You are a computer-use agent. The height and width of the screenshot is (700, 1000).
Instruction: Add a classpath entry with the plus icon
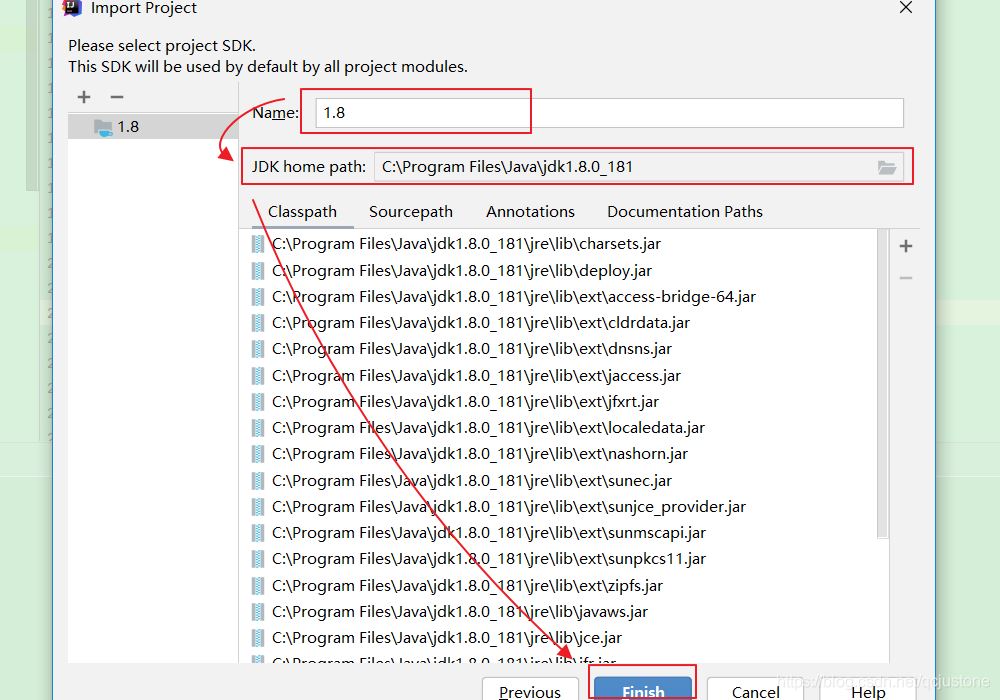[906, 246]
